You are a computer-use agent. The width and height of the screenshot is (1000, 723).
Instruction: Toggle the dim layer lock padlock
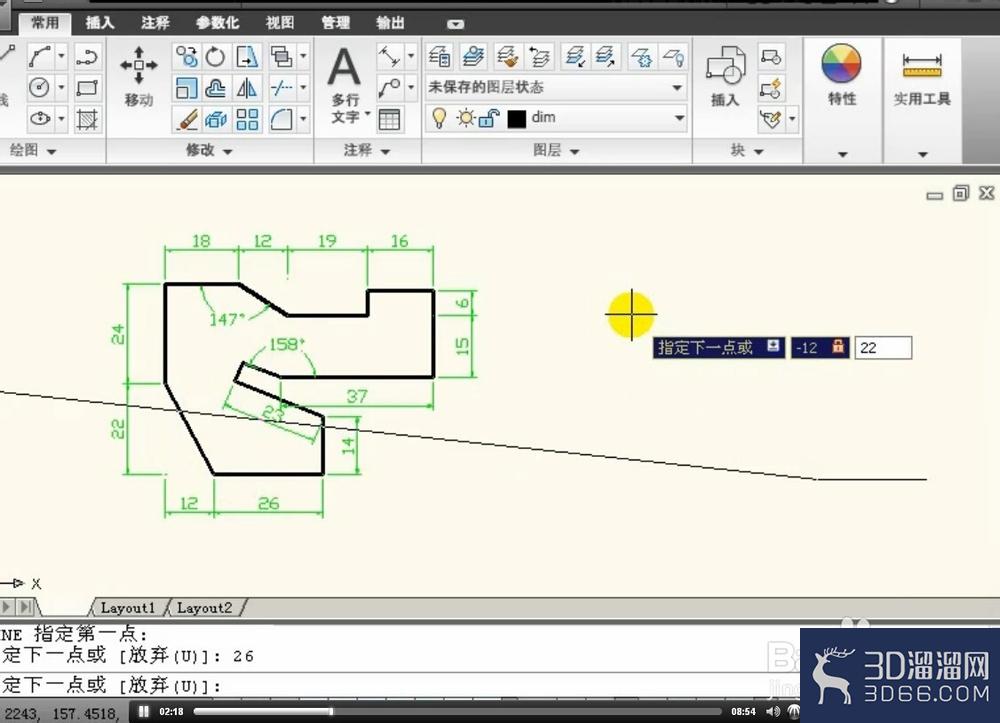click(x=489, y=118)
